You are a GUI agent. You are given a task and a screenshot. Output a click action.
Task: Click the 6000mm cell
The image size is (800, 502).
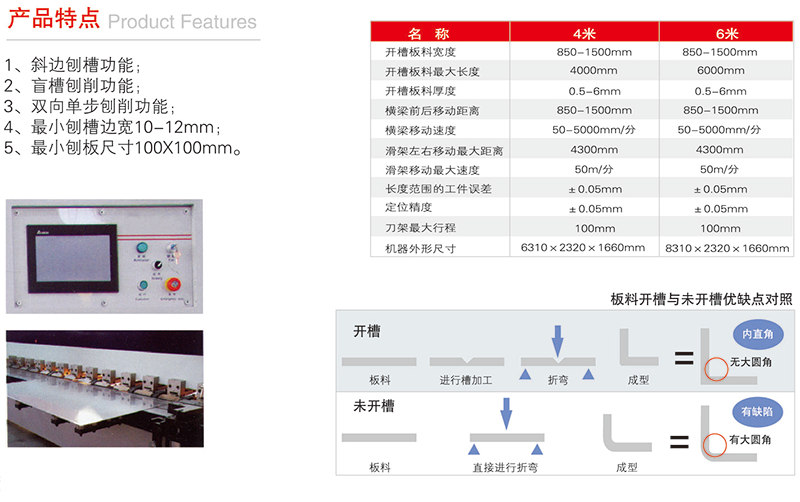pos(720,70)
